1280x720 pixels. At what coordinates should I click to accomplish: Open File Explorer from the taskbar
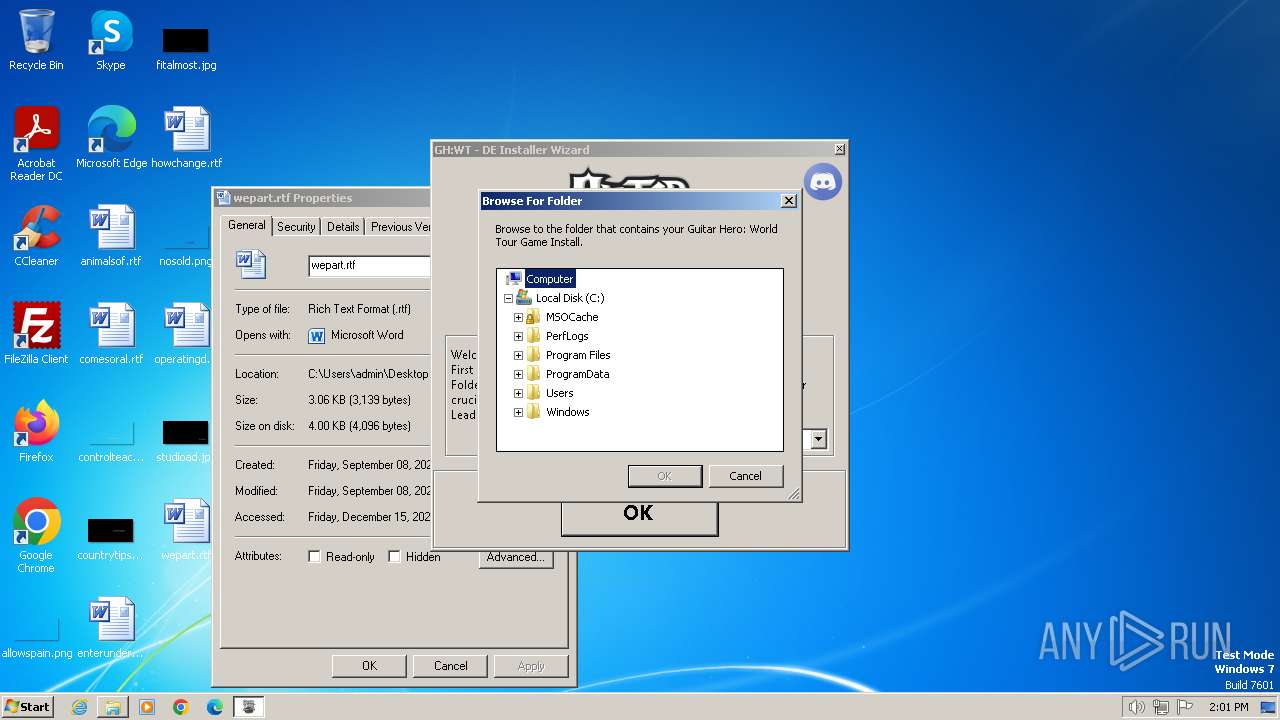tap(113, 707)
